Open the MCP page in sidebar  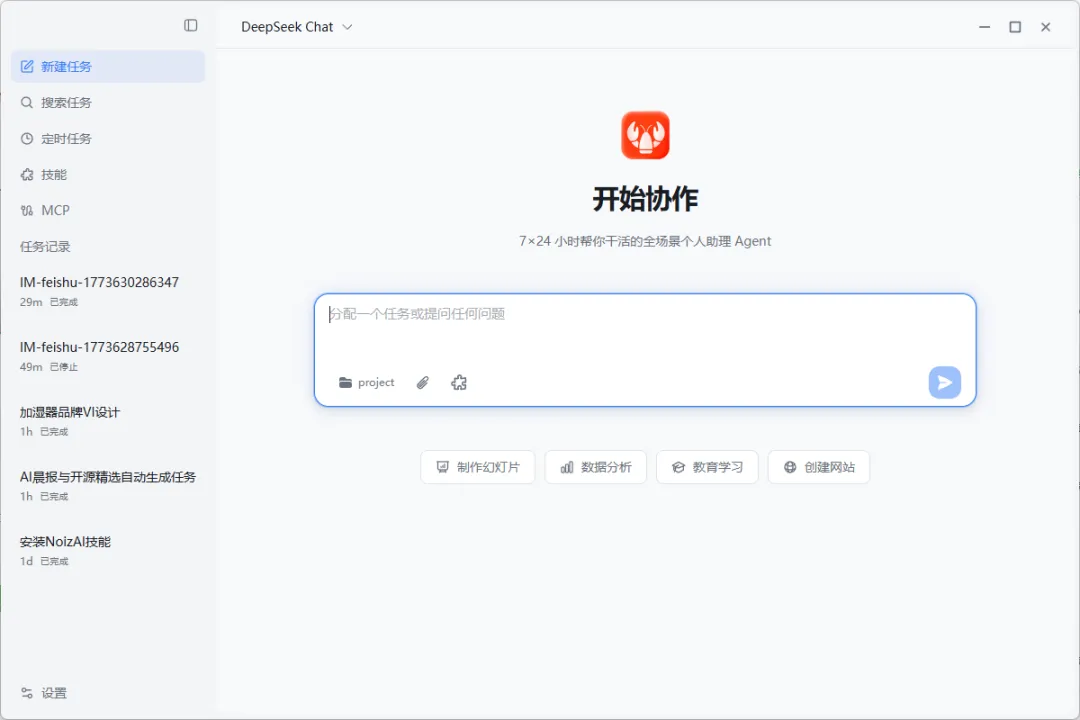108,210
